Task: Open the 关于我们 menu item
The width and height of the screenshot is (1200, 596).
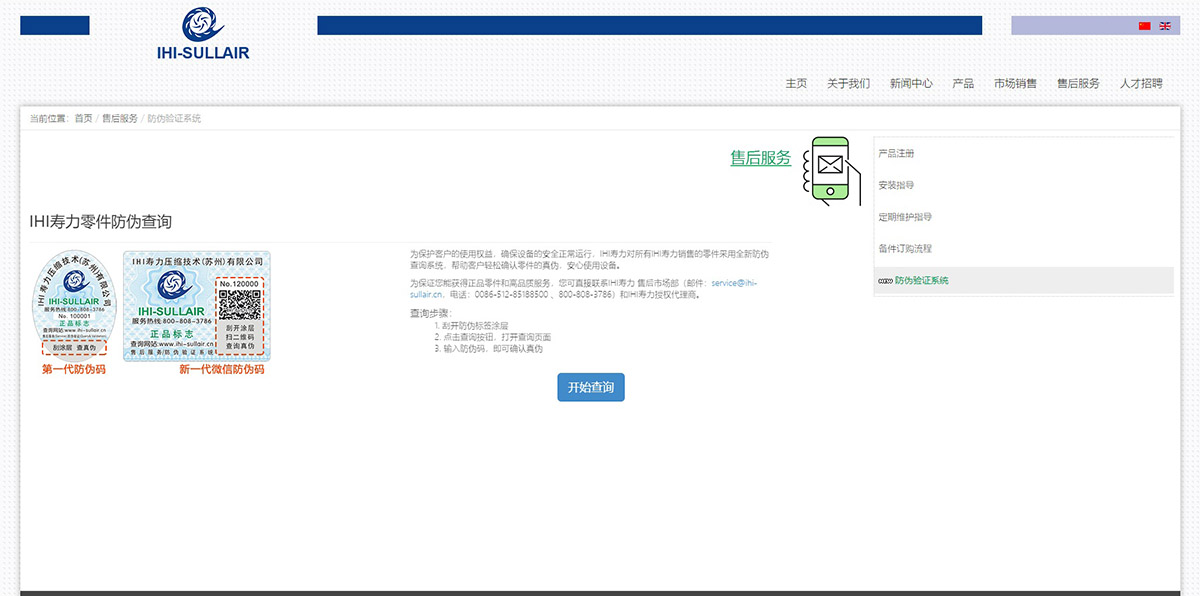Action: click(x=848, y=83)
